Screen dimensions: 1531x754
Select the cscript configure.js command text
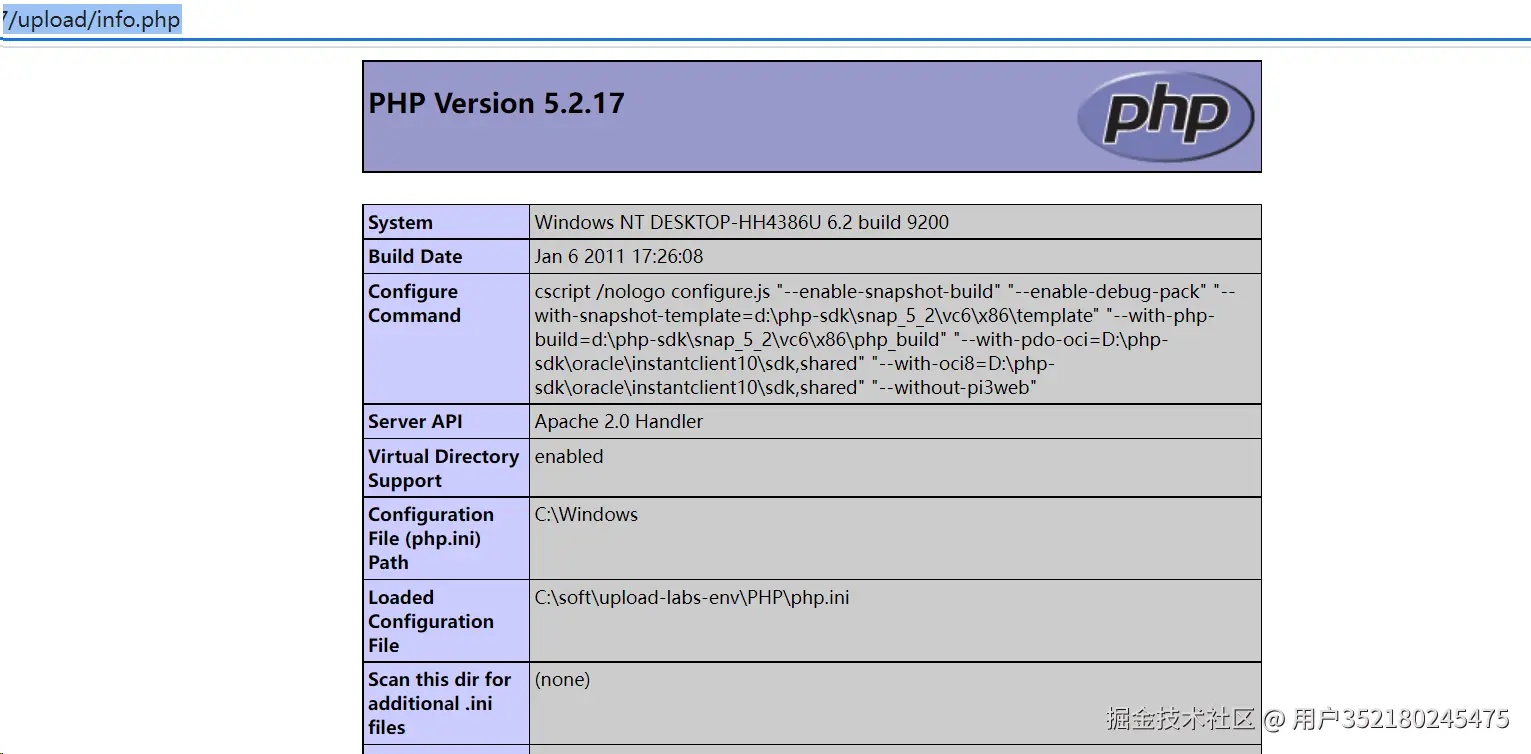[x=885, y=339]
